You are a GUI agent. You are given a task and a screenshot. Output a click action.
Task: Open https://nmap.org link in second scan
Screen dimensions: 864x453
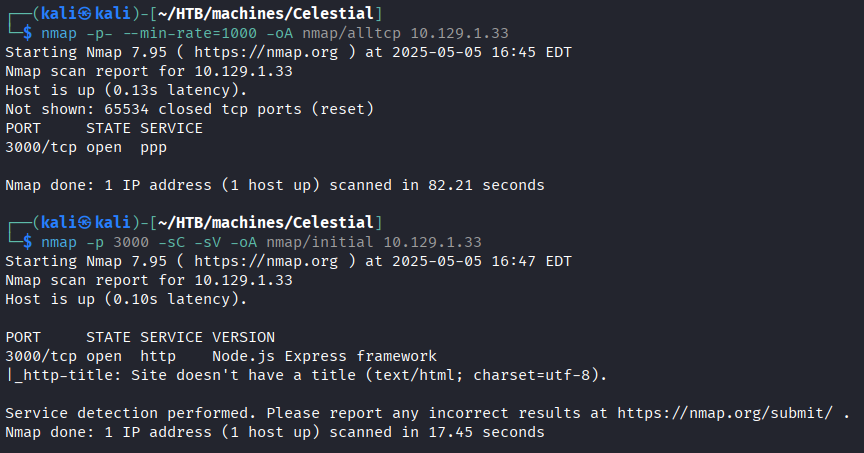tap(266, 261)
